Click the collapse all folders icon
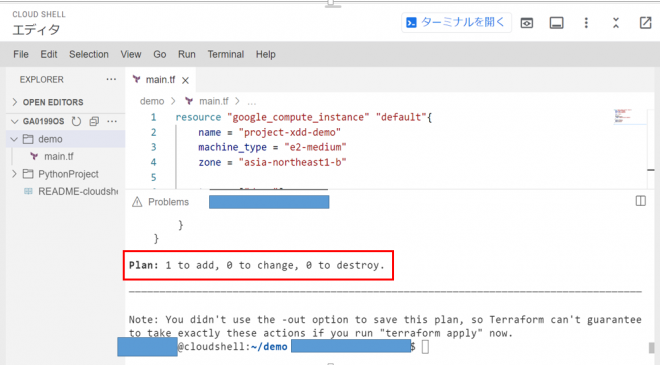This screenshot has width=660, height=365. (94, 121)
